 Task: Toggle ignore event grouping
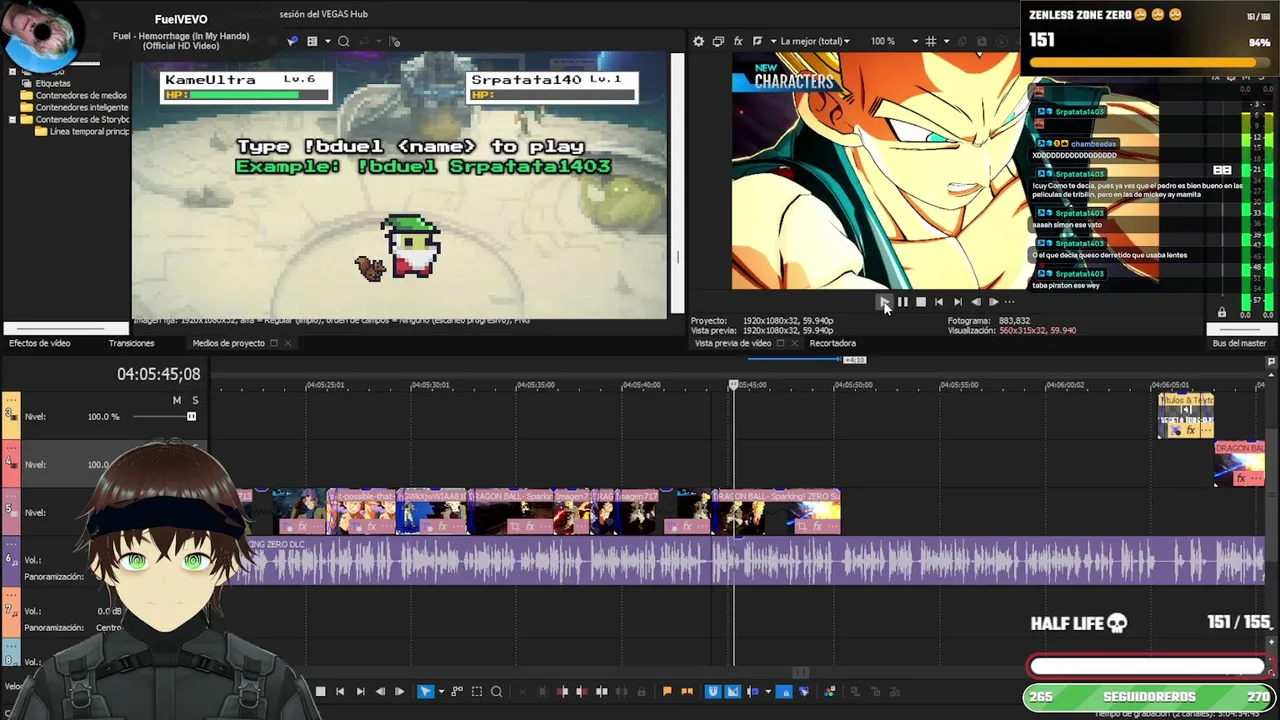pos(804,691)
